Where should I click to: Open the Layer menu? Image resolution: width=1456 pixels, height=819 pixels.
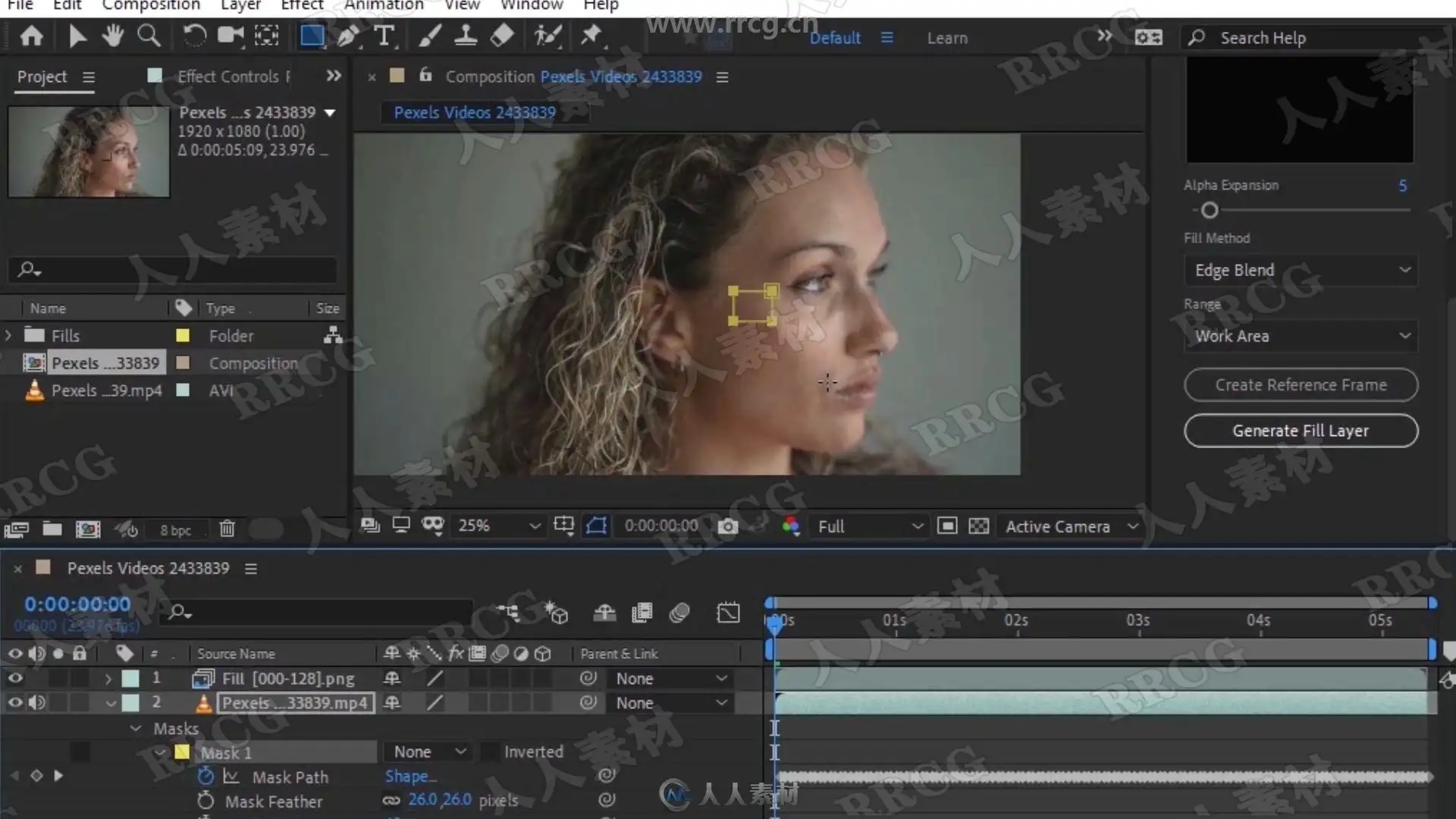(240, 5)
